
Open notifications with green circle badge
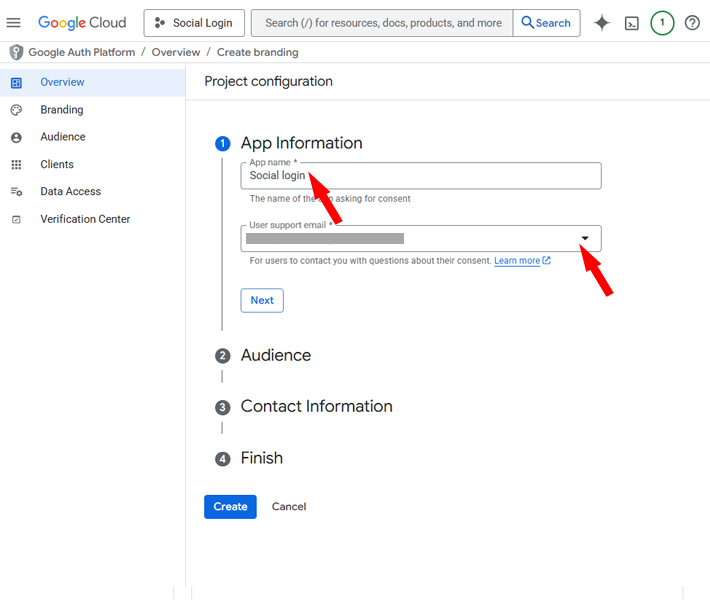[x=662, y=23]
